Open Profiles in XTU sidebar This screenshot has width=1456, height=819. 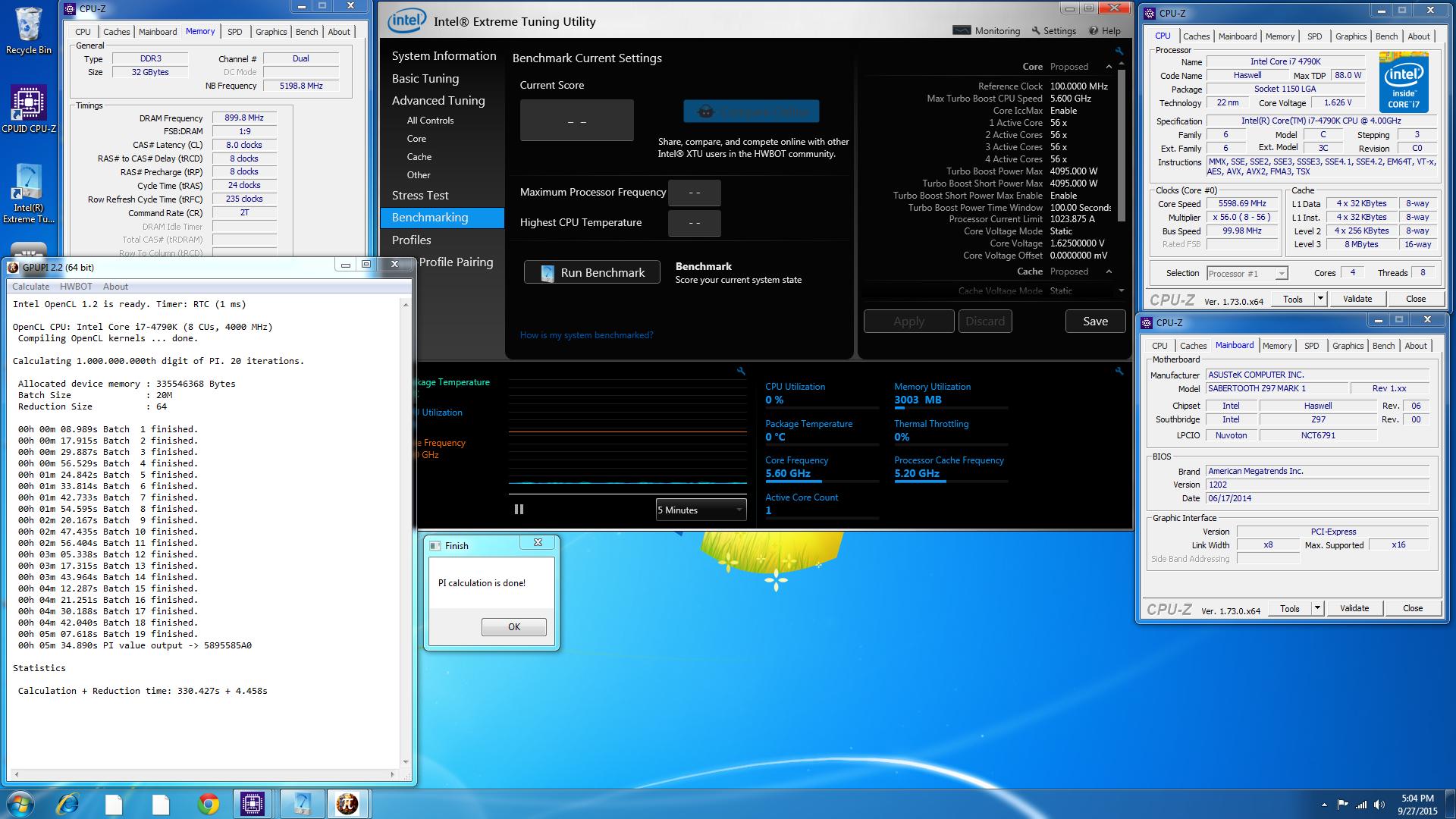click(x=411, y=240)
